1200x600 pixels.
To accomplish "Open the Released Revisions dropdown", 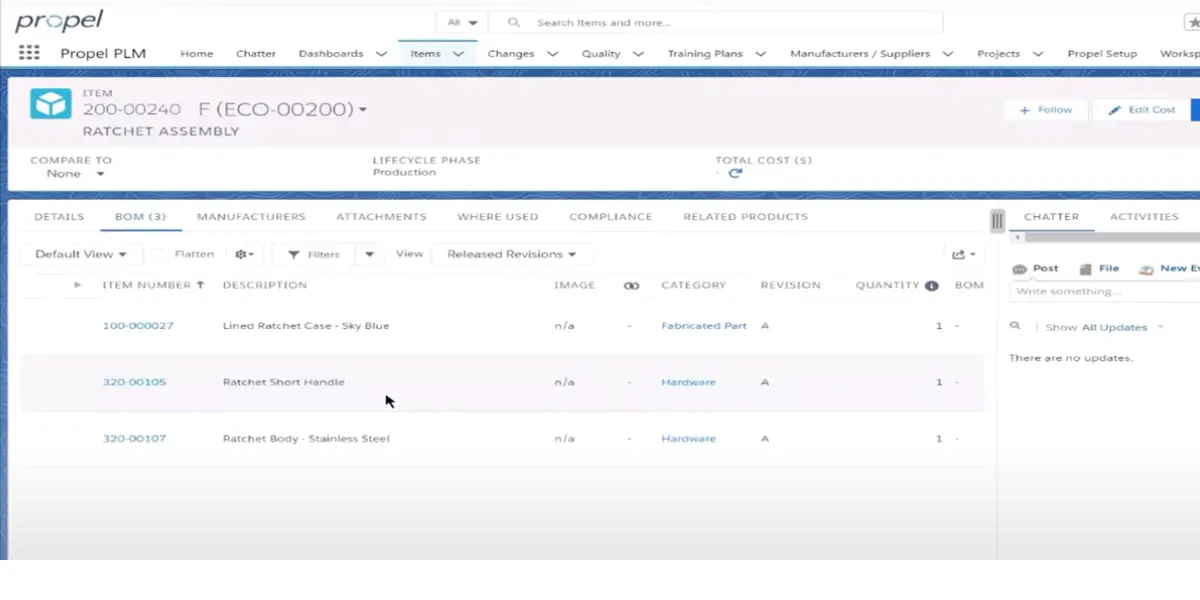I will [512, 254].
